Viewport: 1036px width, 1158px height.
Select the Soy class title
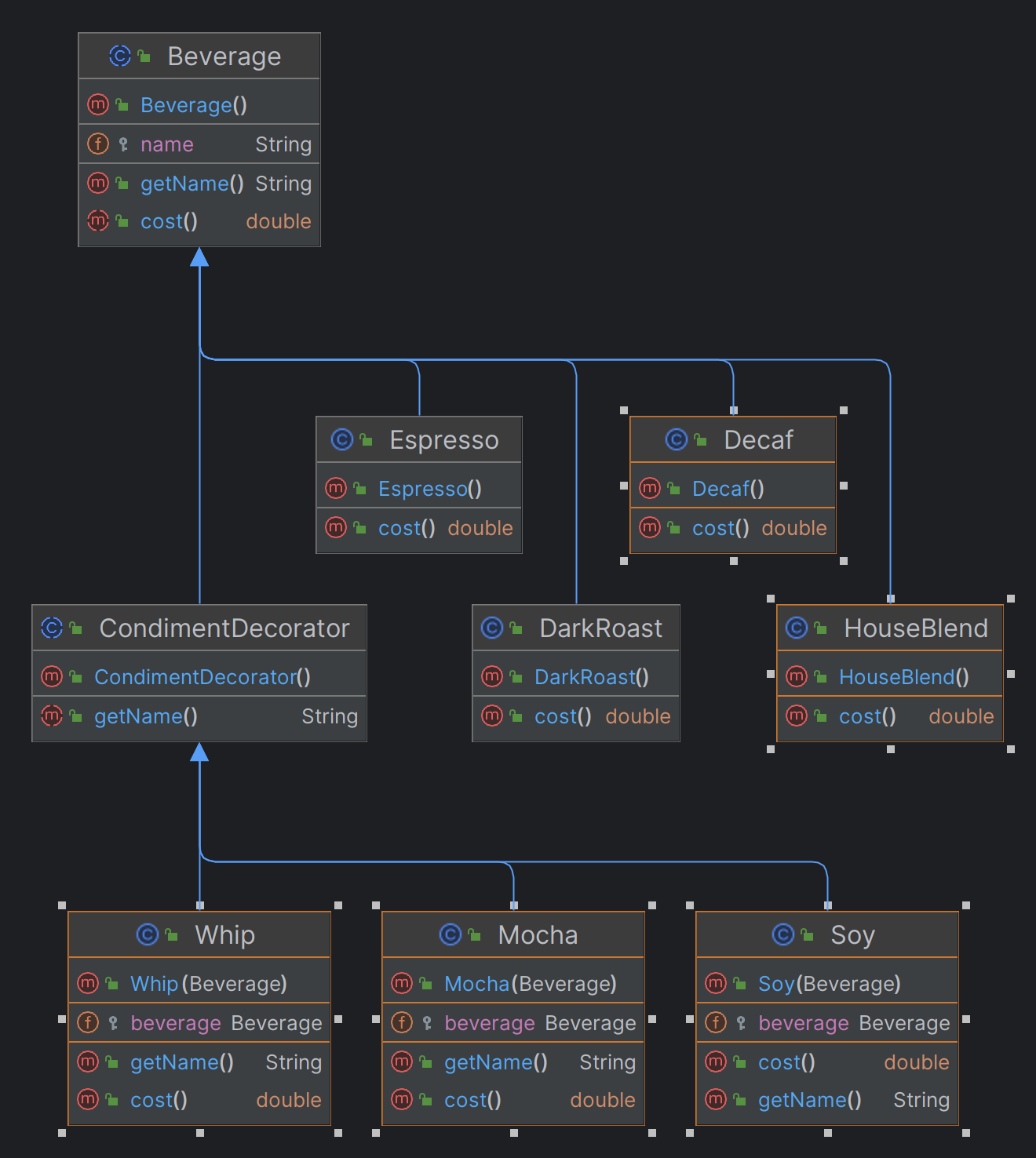[852, 935]
